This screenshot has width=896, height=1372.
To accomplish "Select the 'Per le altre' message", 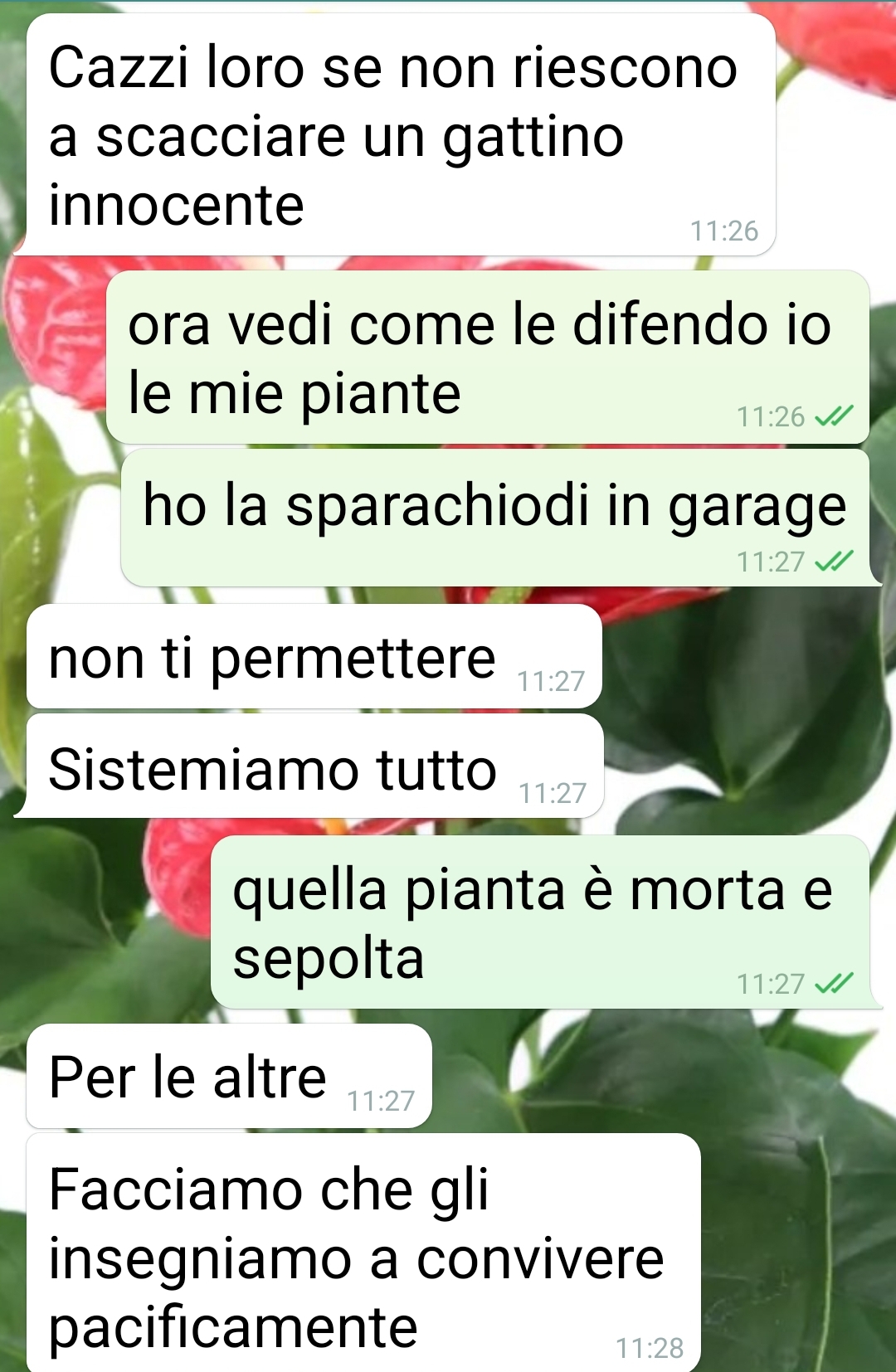I will pyautogui.click(x=229, y=1076).
